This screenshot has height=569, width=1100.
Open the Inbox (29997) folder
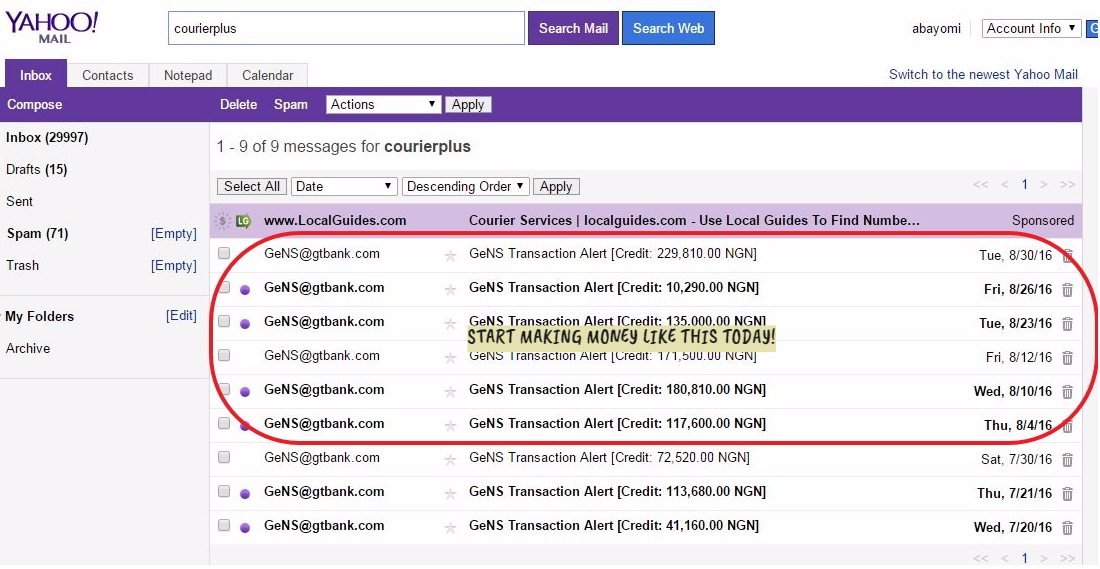pos(47,138)
